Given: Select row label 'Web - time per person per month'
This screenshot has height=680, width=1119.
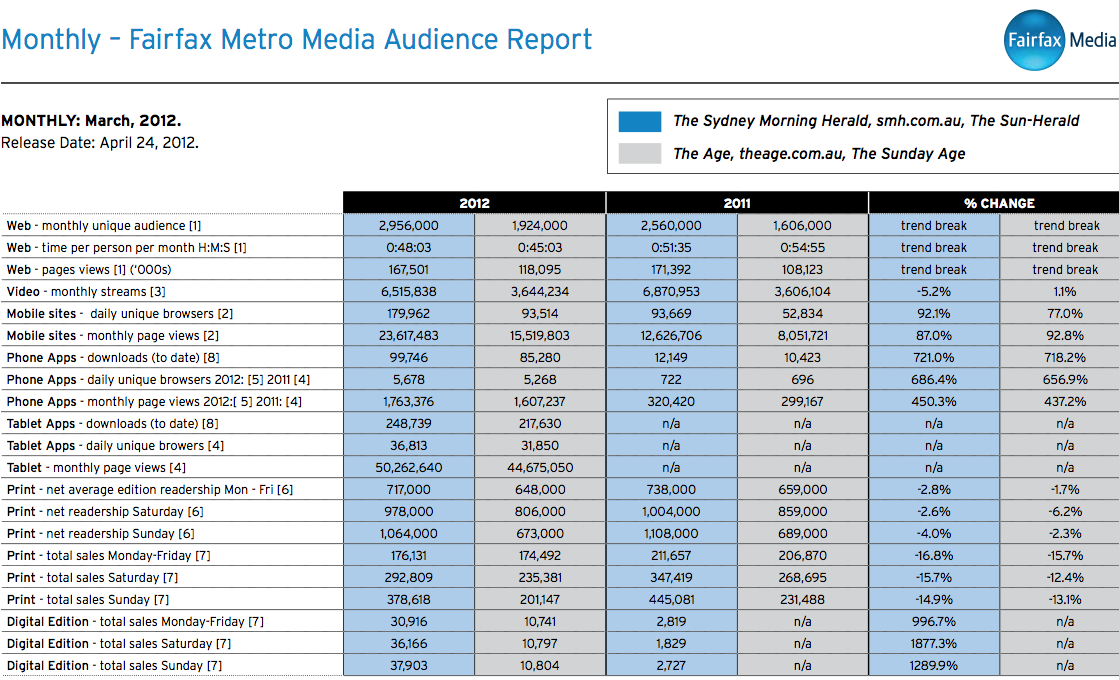Looking at the screenshot, I should (108, 248).
